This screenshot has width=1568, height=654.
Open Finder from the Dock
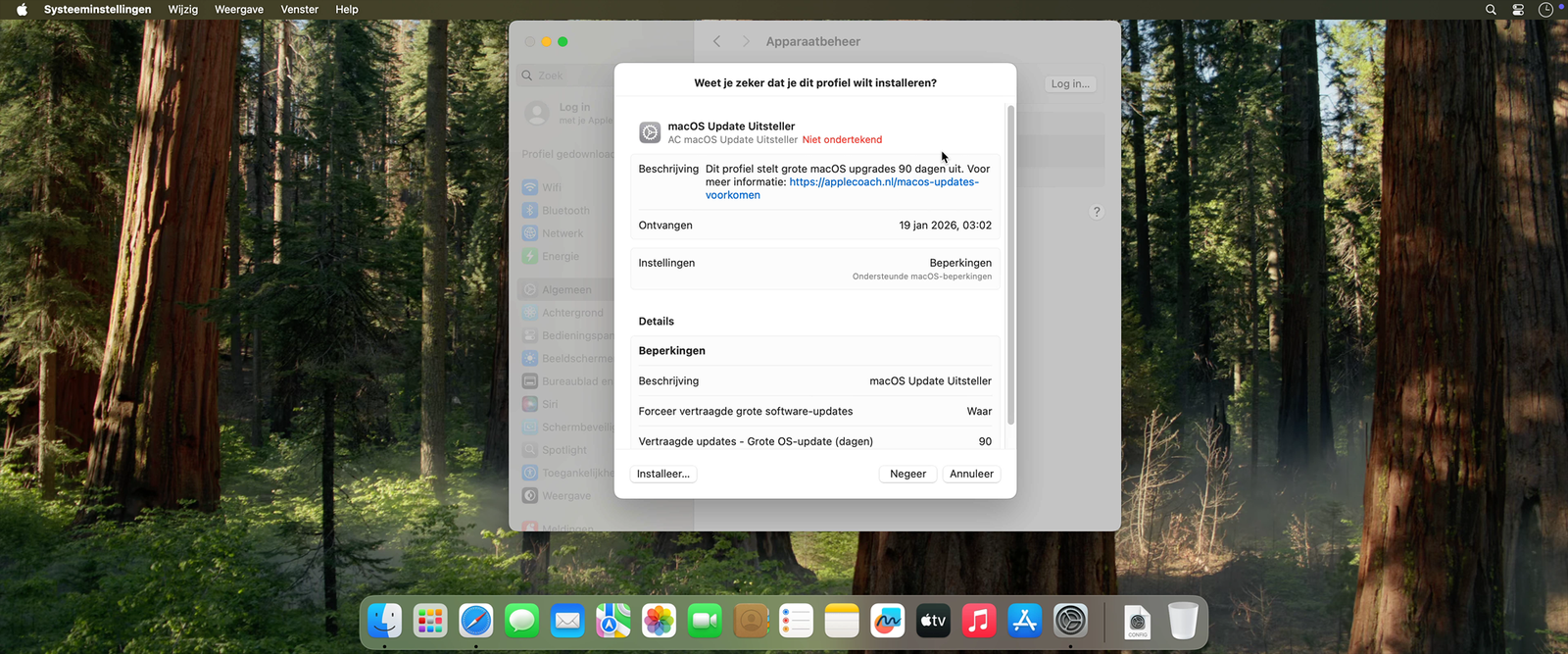point(384,621)
